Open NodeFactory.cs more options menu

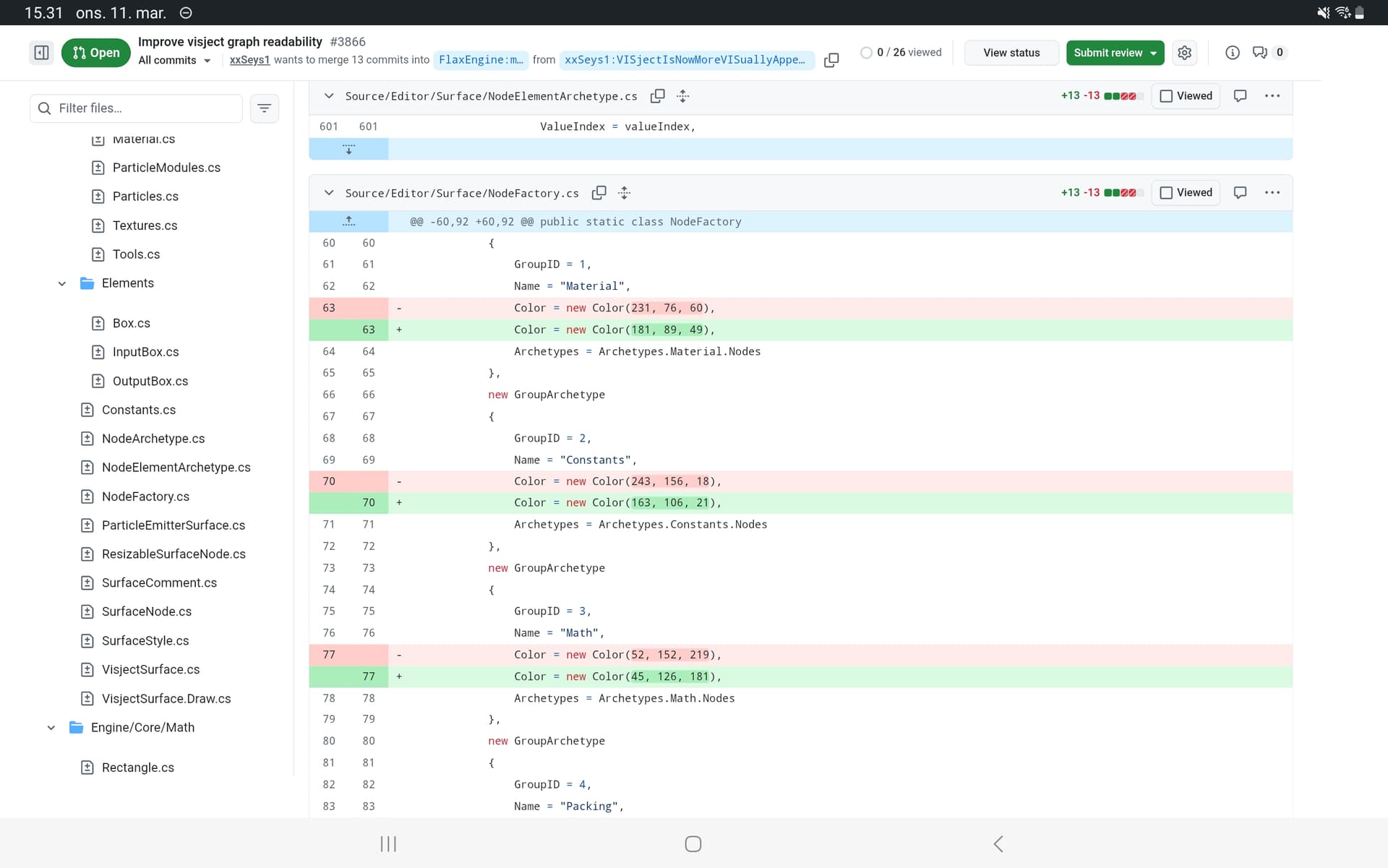coord(1272,193)
